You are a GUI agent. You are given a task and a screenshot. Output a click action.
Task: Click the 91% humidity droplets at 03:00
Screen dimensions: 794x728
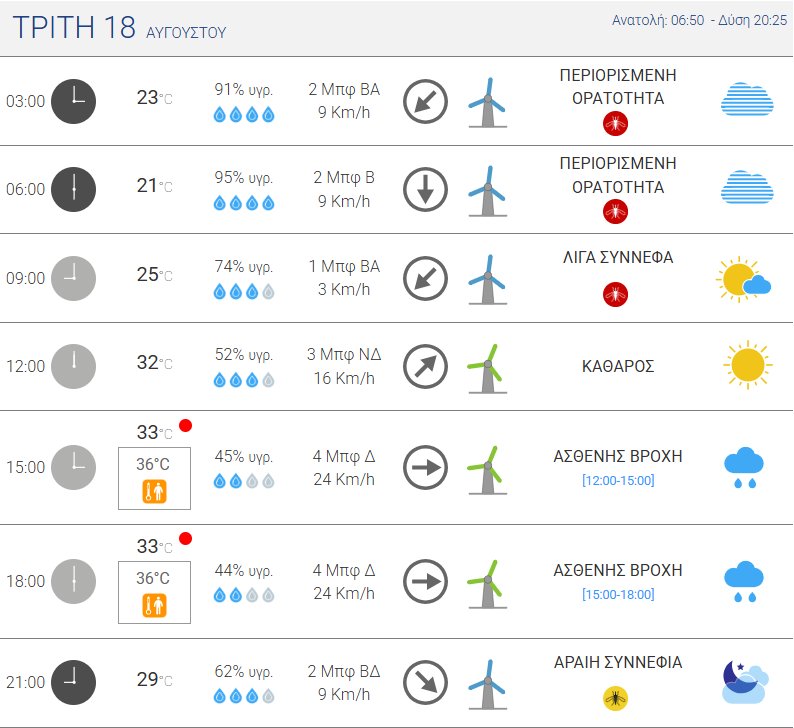(x=244, y=115)
